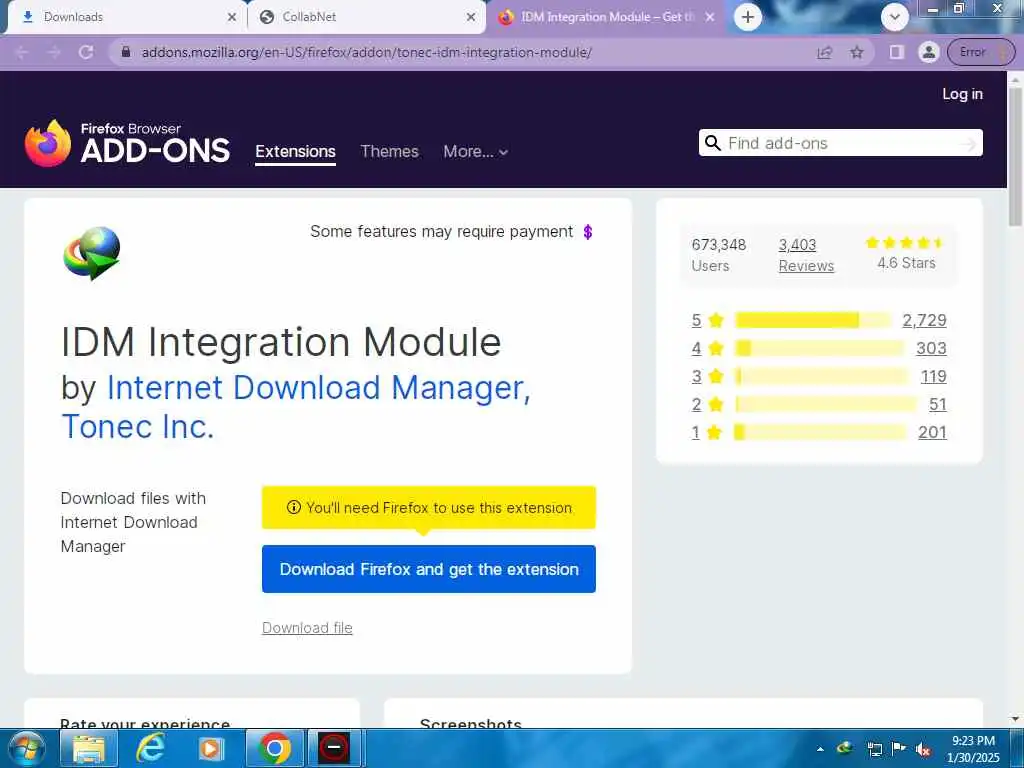Click the IDM add-on globe icon
This screenshot has height=768, width=1024.
(91, 253)
